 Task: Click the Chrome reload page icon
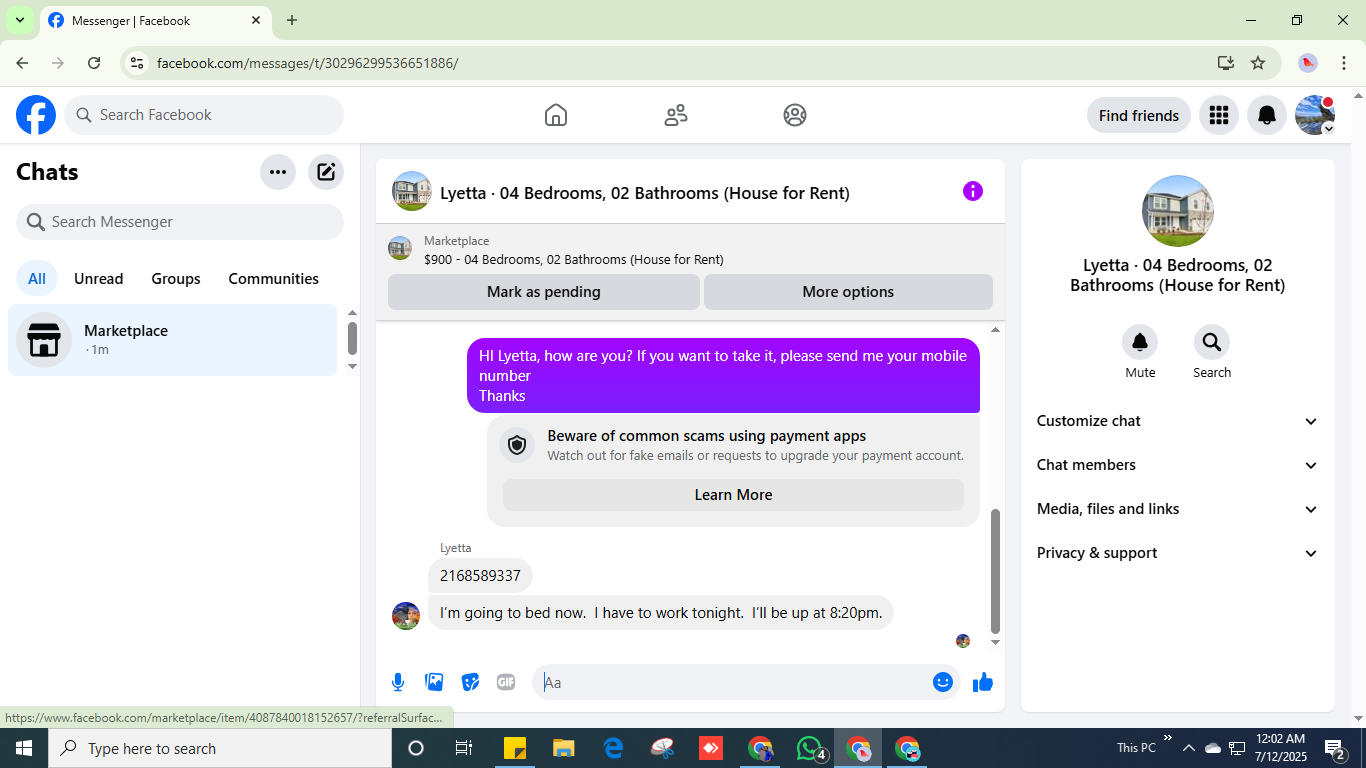pos(94,63)
